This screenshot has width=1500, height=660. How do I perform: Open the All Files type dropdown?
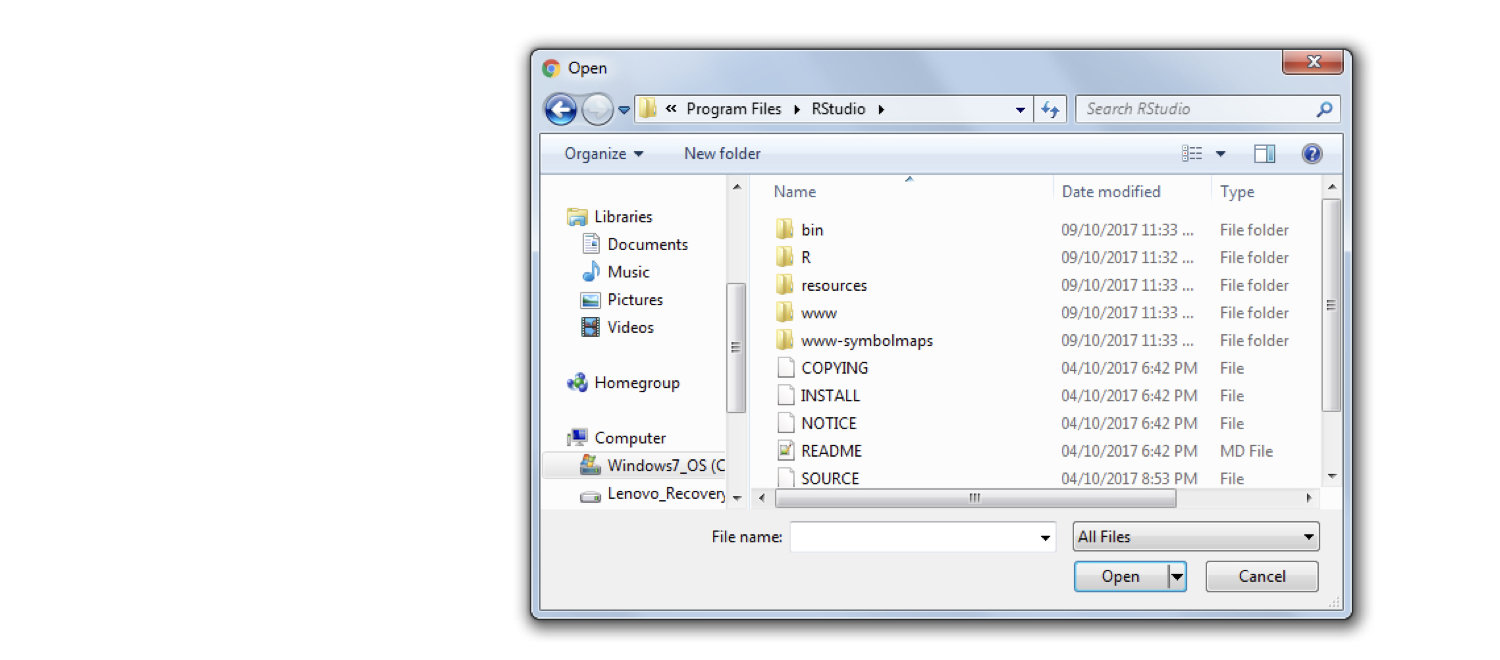[1196, 537]
